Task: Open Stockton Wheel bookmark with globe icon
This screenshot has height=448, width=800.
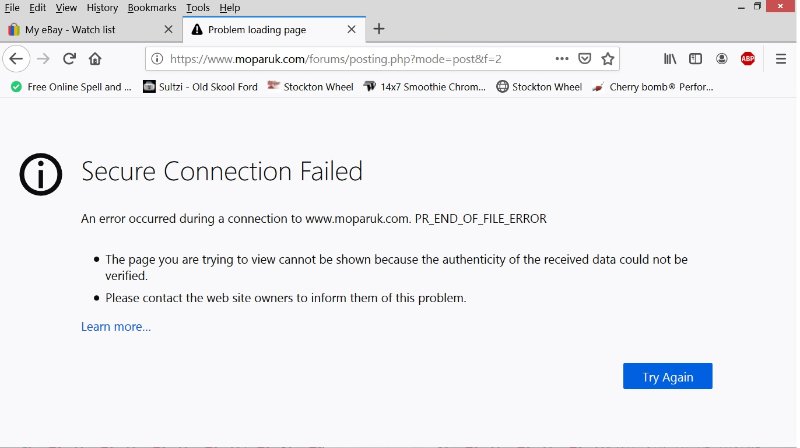Action: pyautogui.click(x=538, y=87)
